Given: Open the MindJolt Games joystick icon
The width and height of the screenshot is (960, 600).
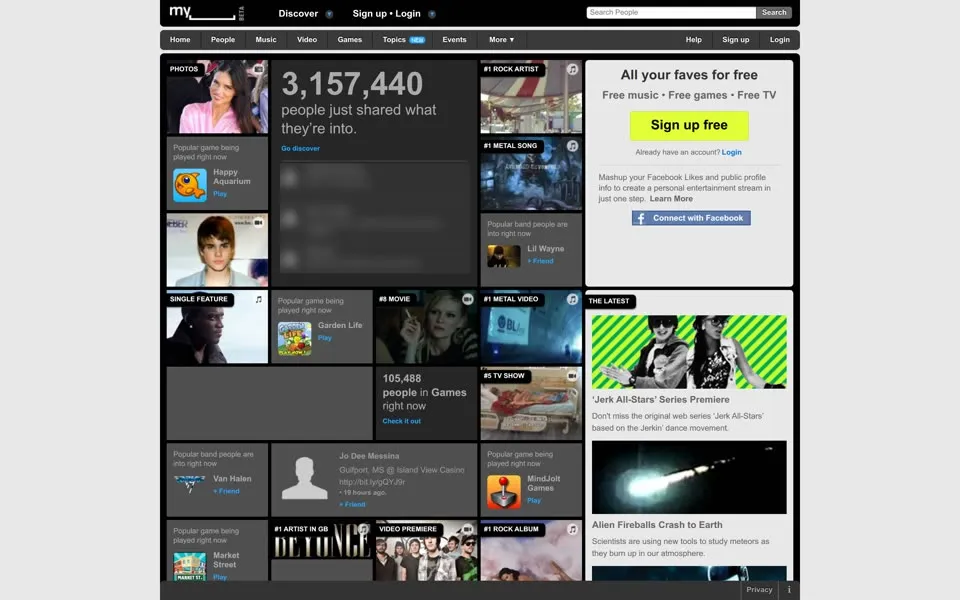Looking at the screenshot, I should tap(504, 492).
